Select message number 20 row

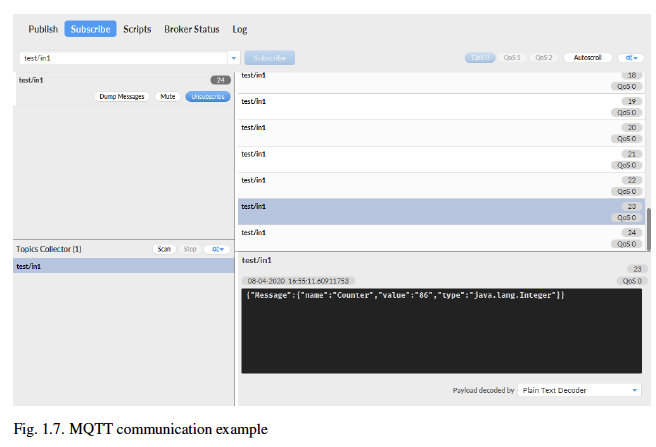click(442, 133)
